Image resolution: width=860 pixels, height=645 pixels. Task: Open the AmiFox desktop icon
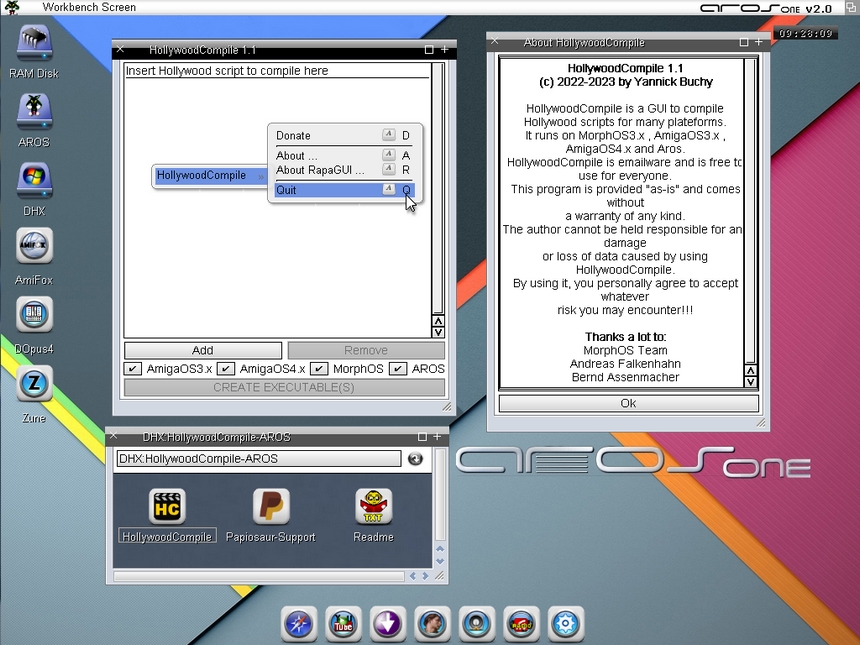[x=34, y=246]
